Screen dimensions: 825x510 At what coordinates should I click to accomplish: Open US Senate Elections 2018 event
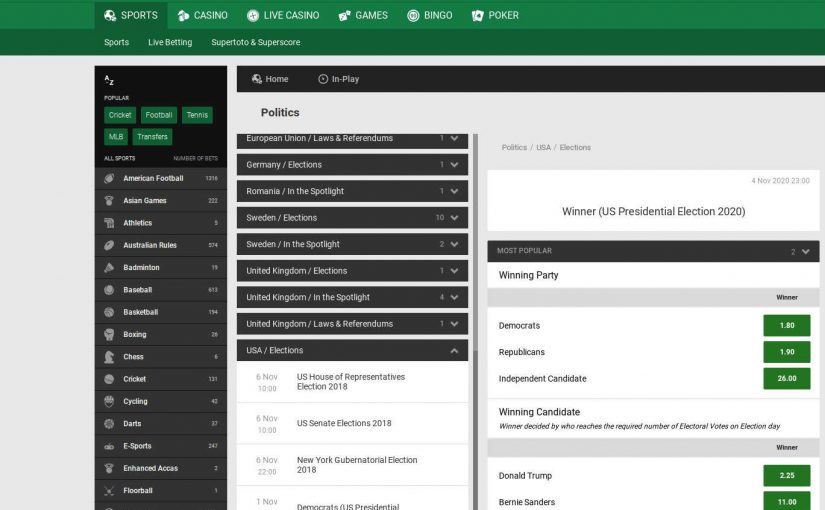[x=344, y=423]
